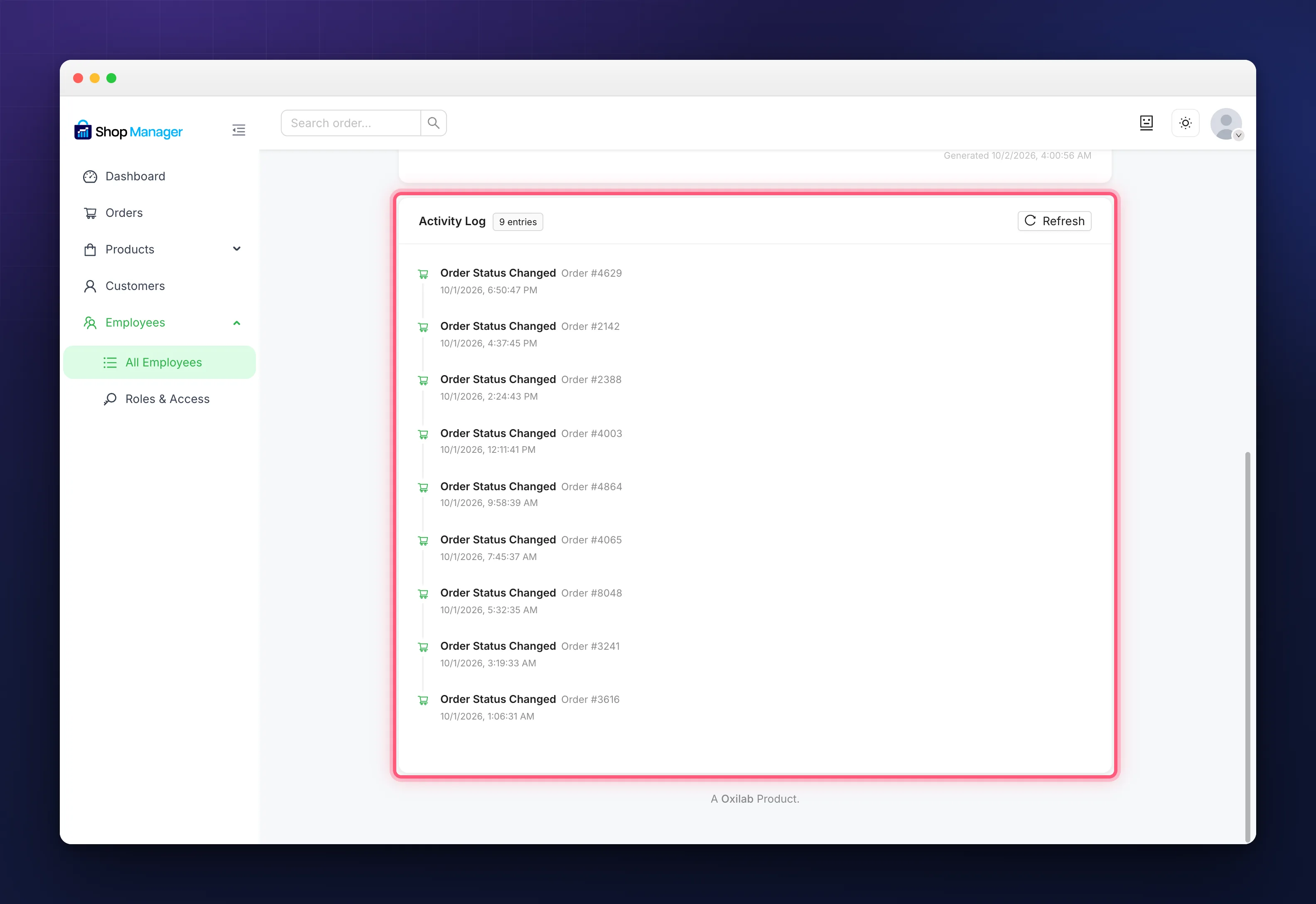Image resolution: width=1316 pixels, height=904 pixels.
Task: Select All Employees menu item
Action: click(160, 363)
